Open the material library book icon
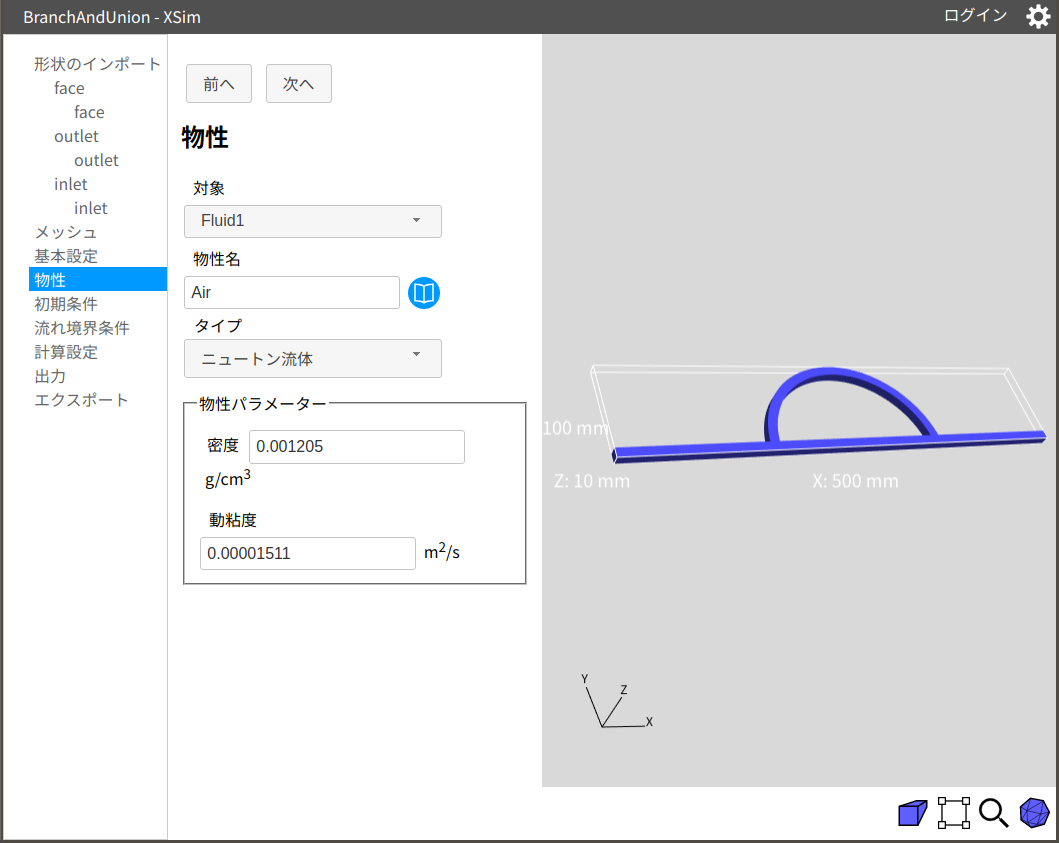This screenshot has width=1059, height=843. [424, 293]
